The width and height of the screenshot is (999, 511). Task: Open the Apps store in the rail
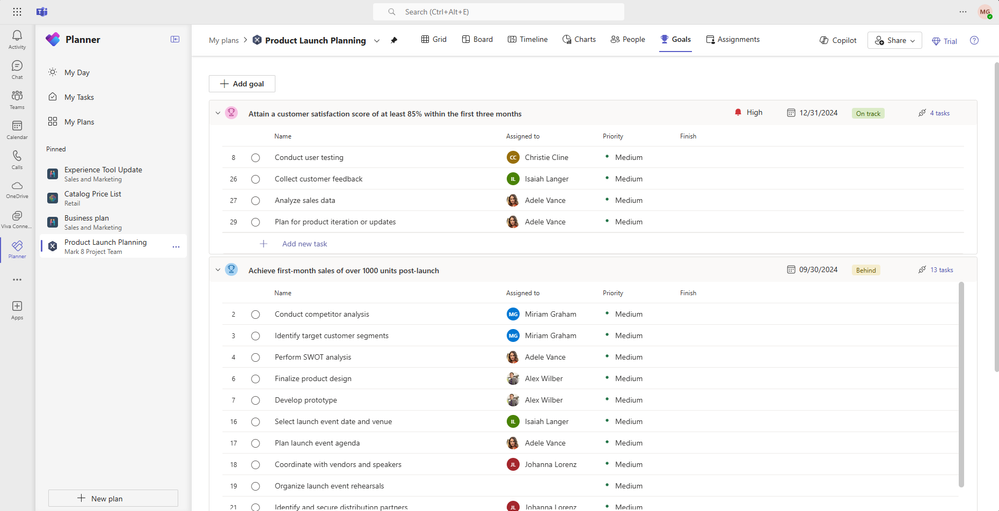coord(17,310)
